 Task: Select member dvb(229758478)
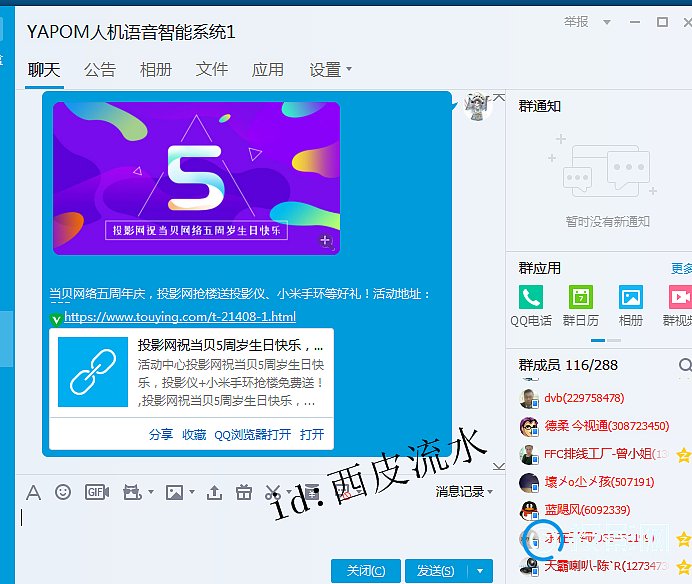click(x=584, y=398)
